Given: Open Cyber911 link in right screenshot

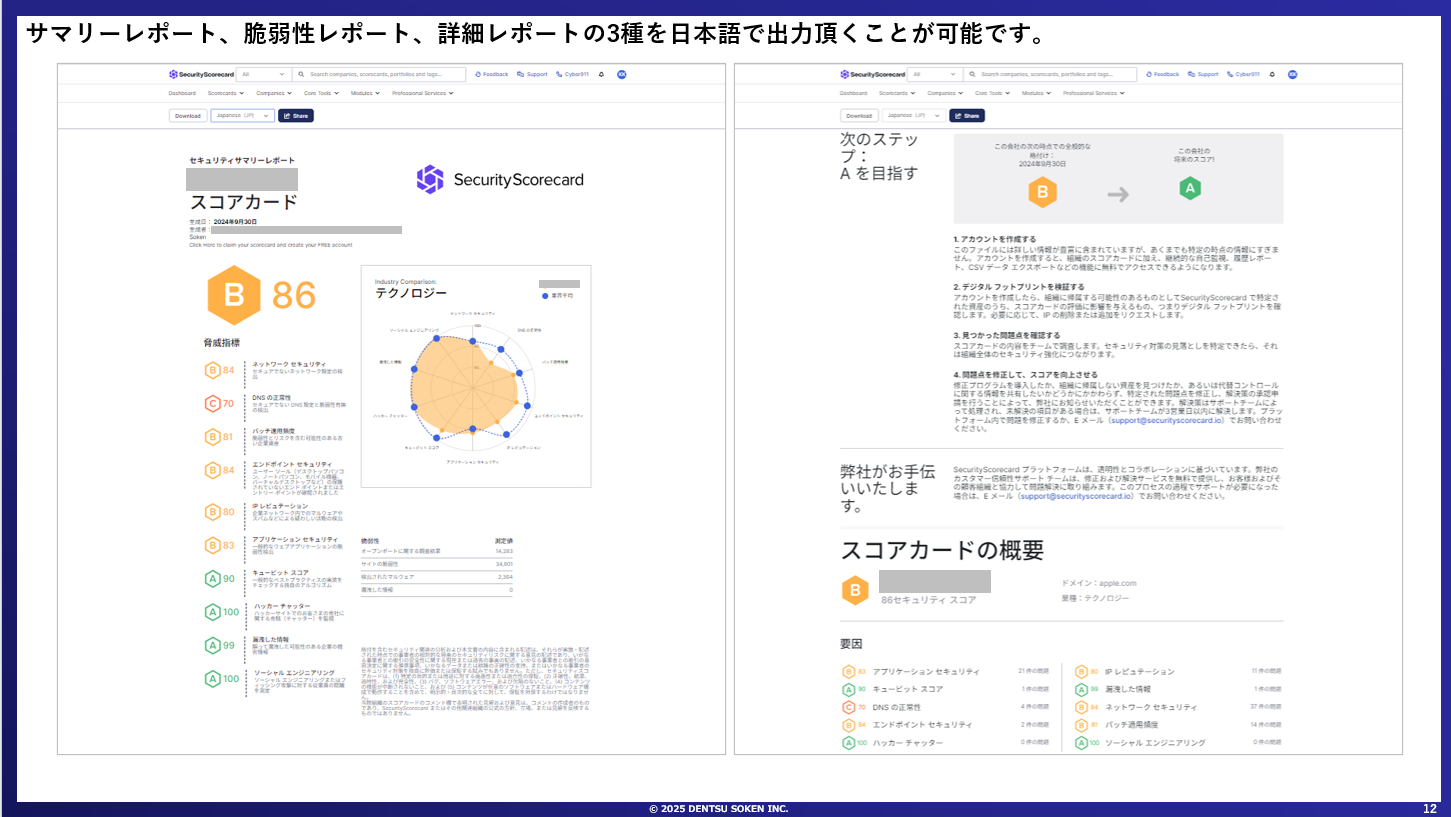Looking at the screenshot, I should tap(1244, 74).
